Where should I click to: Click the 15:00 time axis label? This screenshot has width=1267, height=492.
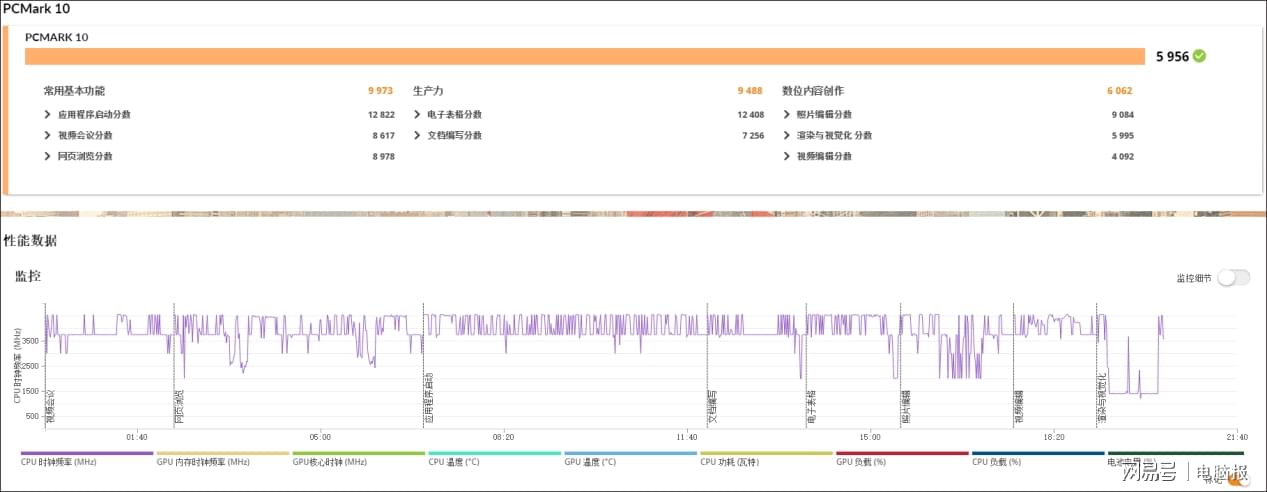click(870, 437)
